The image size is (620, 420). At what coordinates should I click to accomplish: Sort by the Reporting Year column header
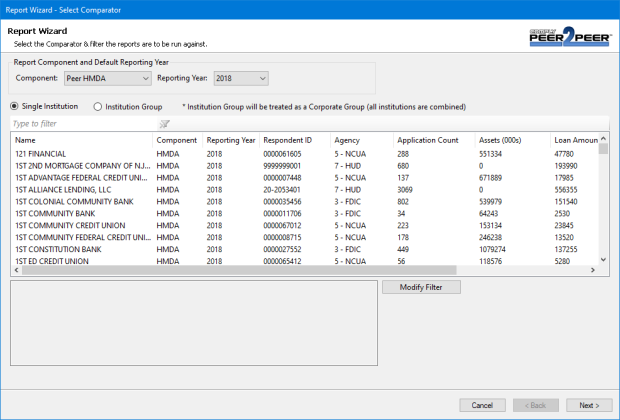[231, 140]
